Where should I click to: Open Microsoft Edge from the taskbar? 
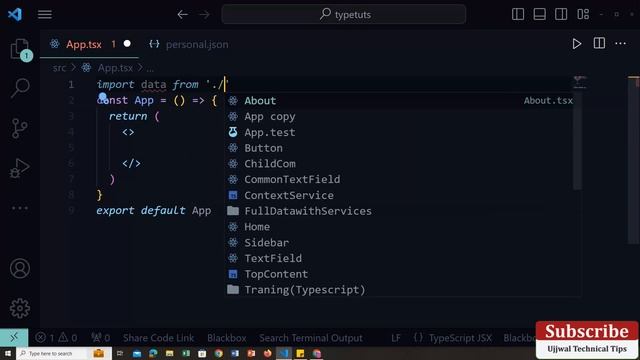153,353
